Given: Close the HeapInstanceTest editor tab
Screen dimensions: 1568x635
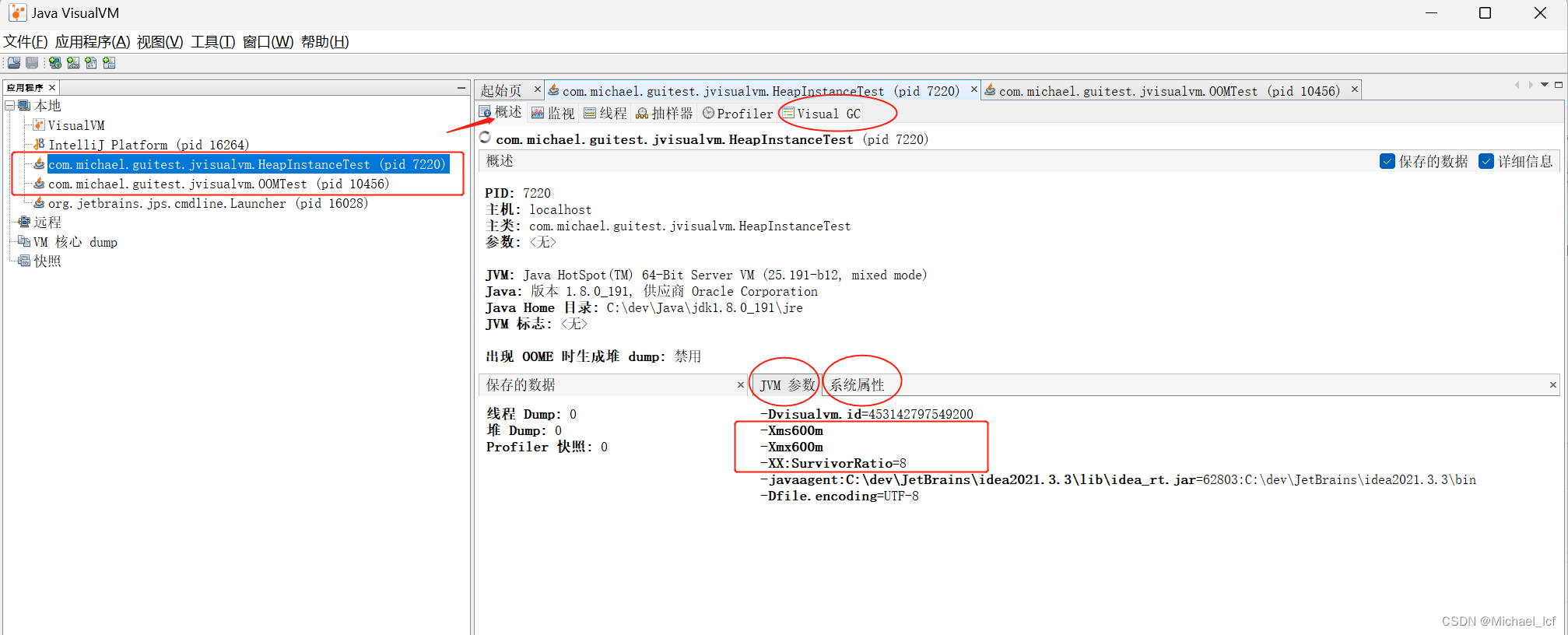Looking at the screenshot, I should [x=973, y=89].
